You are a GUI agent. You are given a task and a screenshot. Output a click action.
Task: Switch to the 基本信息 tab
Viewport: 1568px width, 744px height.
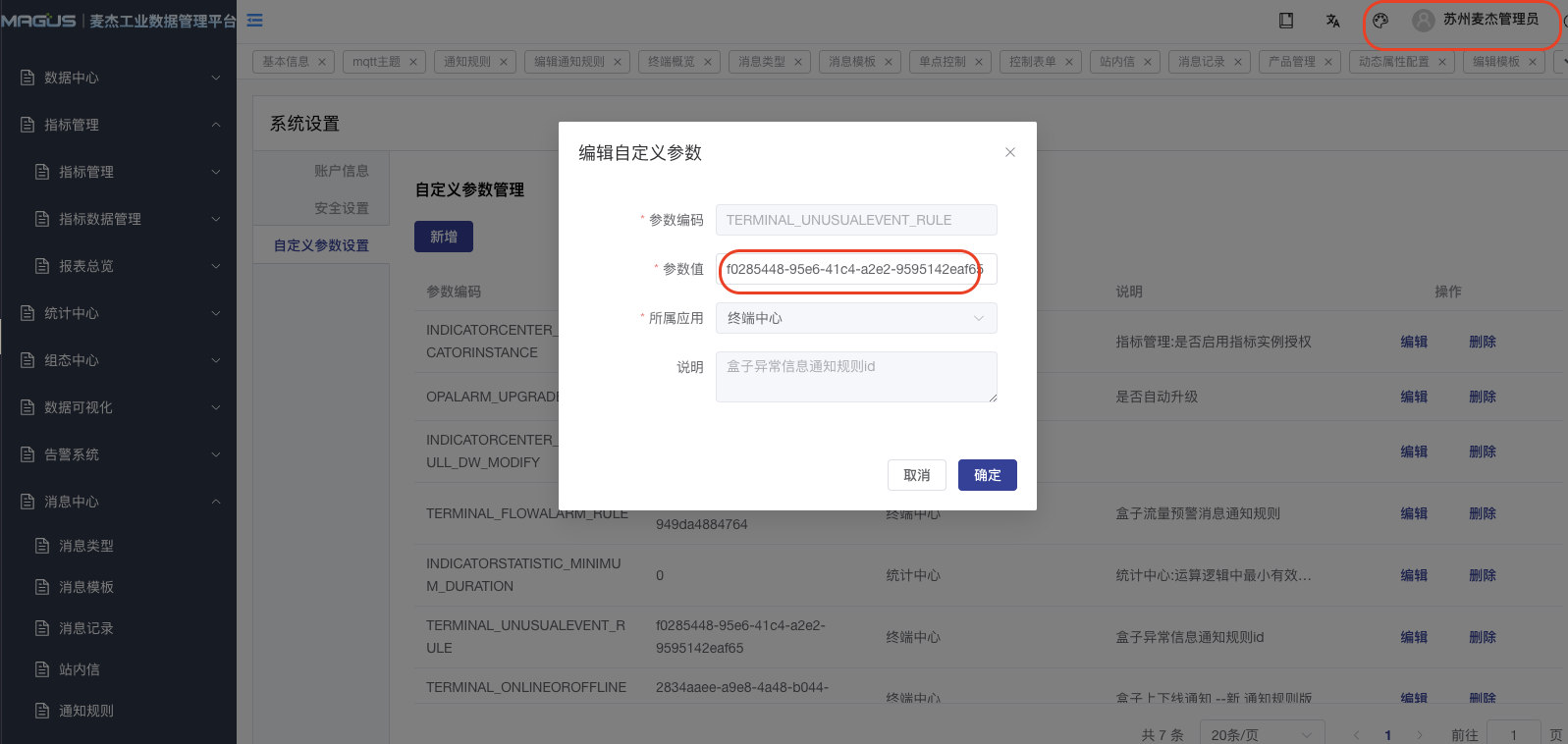pos(286,62)
